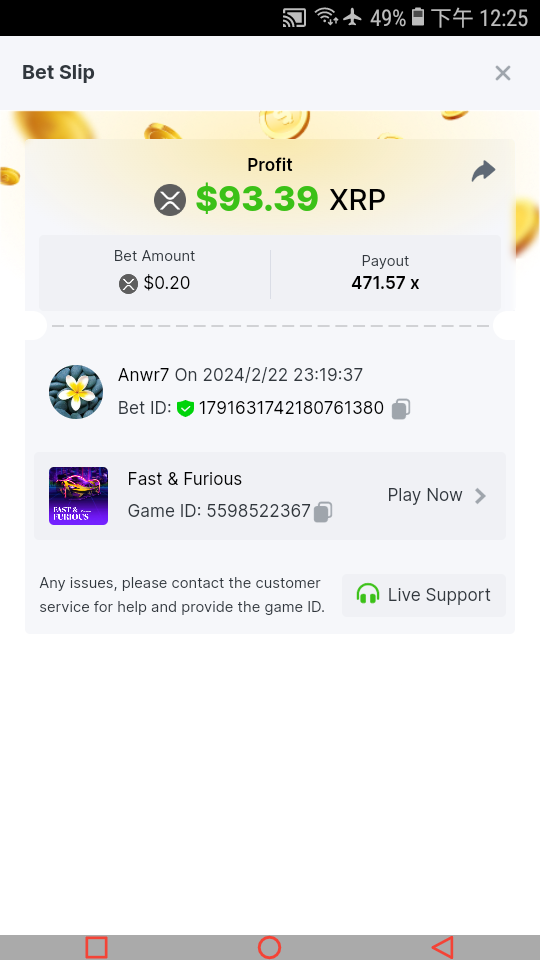Image resolution: width=540 pixels, height=960 pixels.
Task: Open recent apps via square button
Action: (x=97, y=947)
